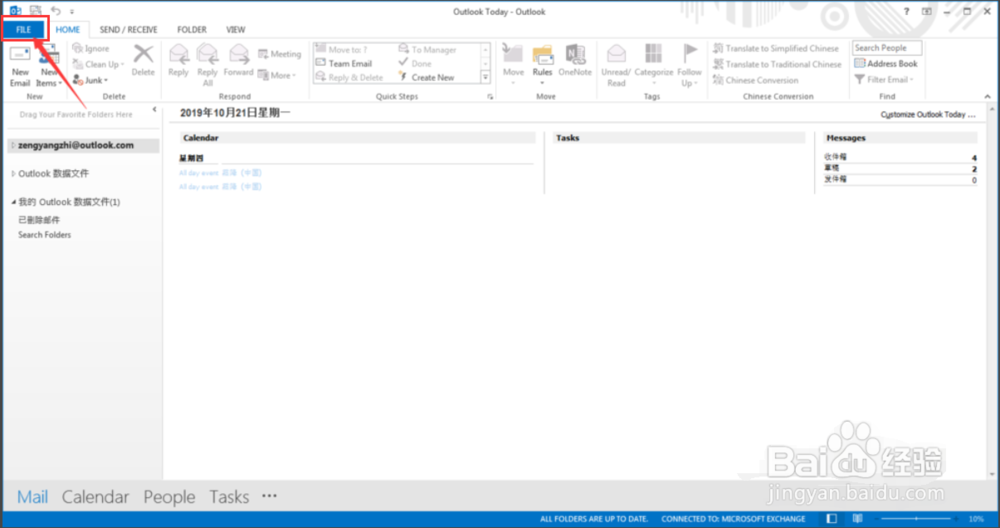Click Reply All in the ribbon

(x=207, y=66)
